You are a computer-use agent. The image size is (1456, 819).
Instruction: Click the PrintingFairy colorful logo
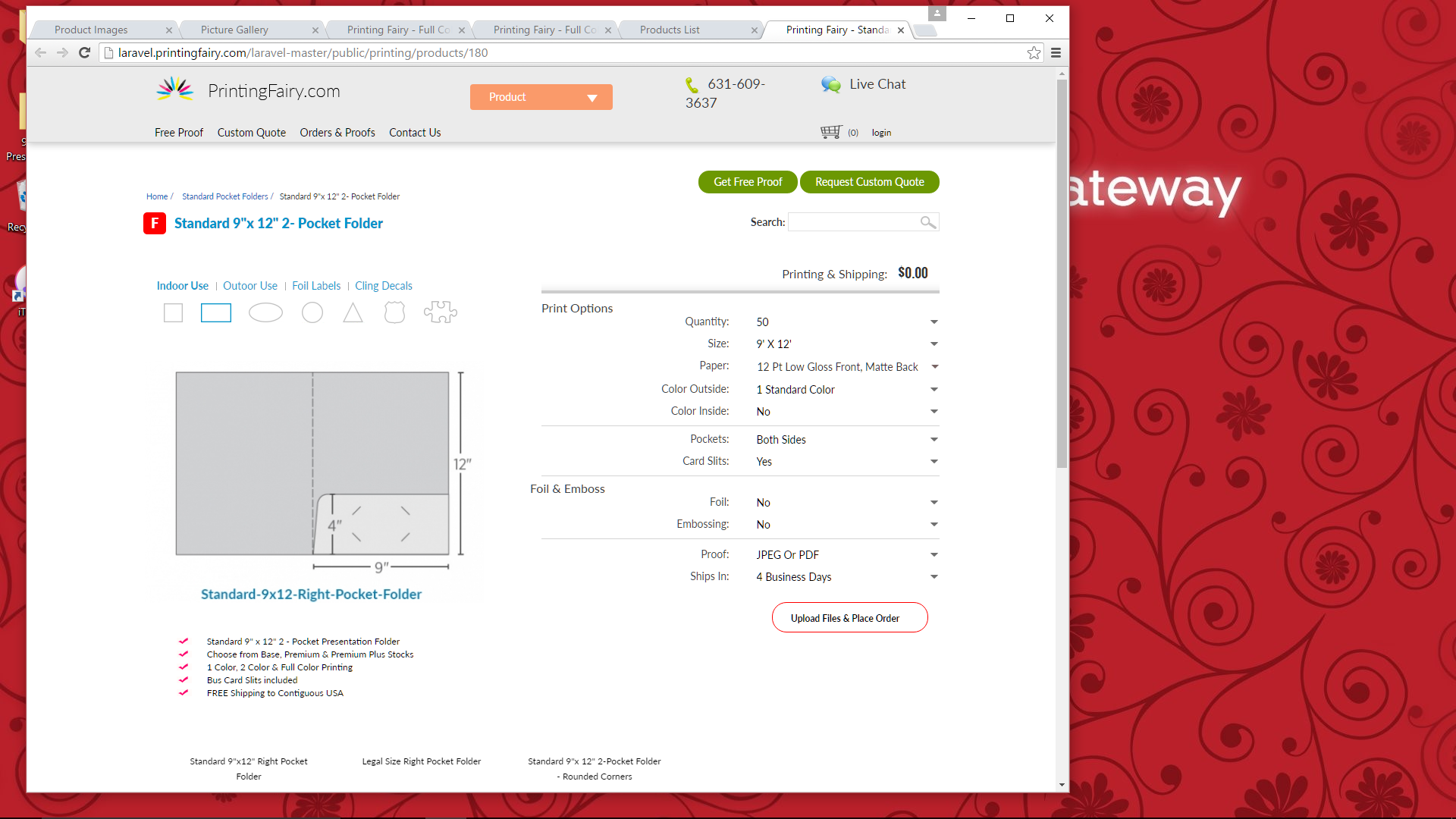coord(175,89)
